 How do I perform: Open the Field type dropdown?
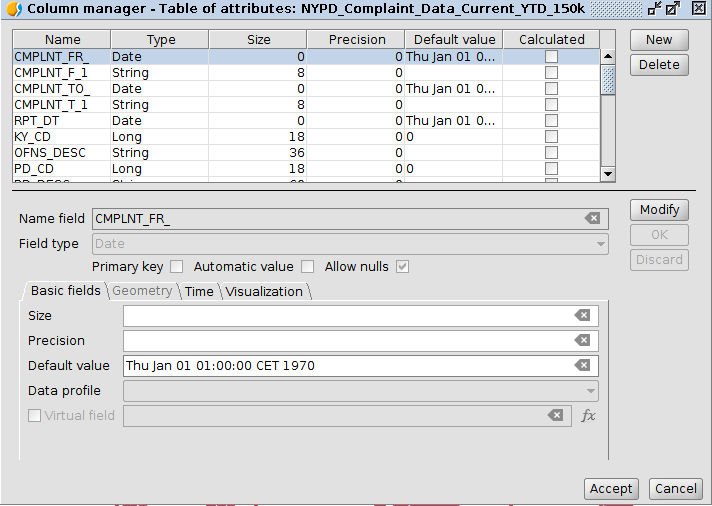pyautogui.click(x=350, y=244)
